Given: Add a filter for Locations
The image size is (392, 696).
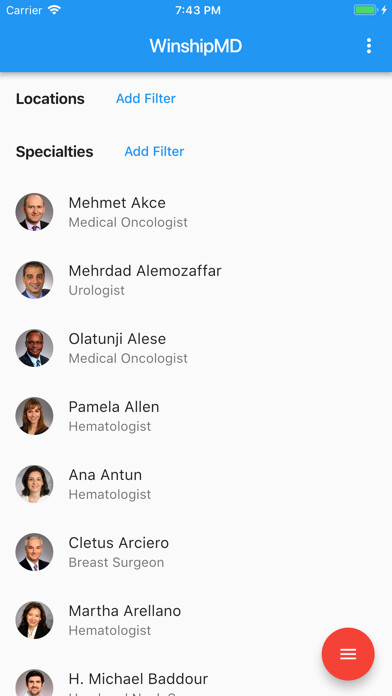Looking at the screenshot, I should [x=146, y=99].
